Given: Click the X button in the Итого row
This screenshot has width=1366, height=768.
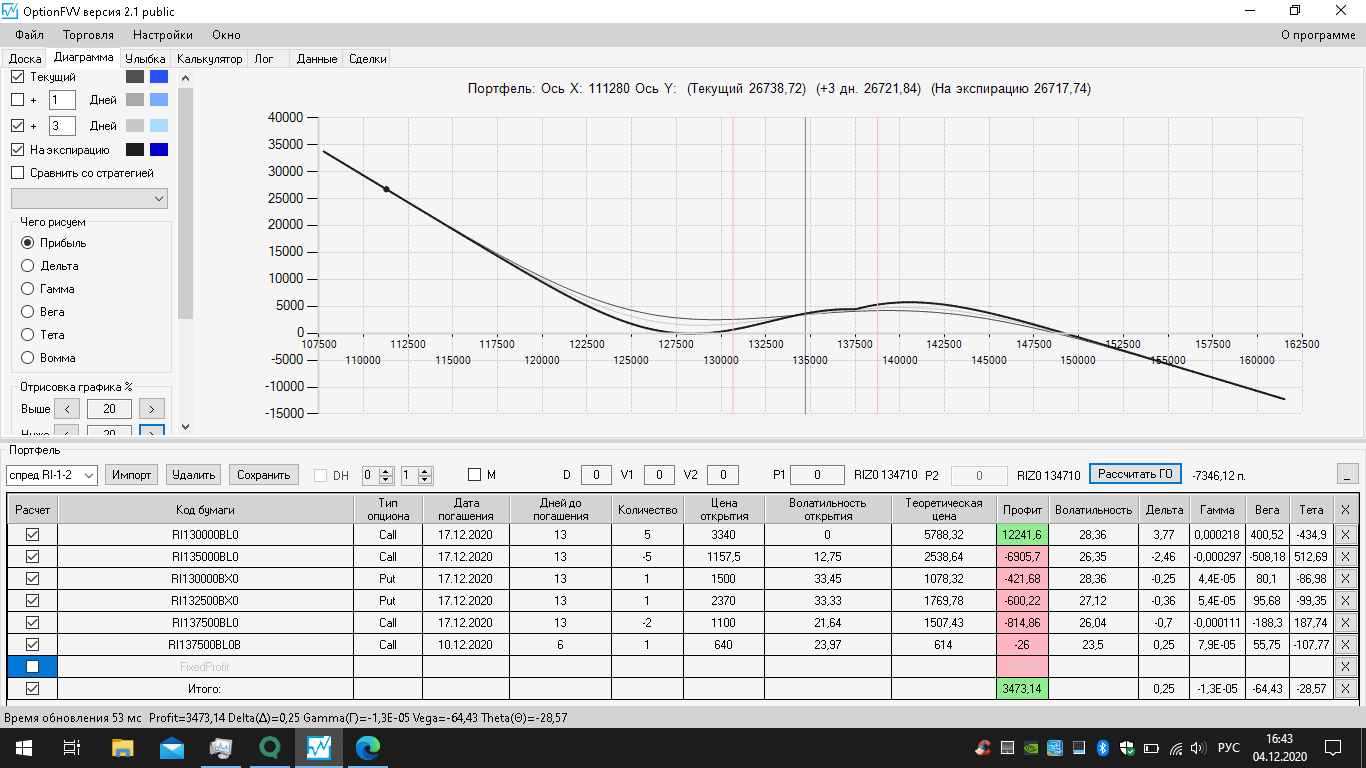Looking at the screenshot, I should click(x=1345, y=689).
